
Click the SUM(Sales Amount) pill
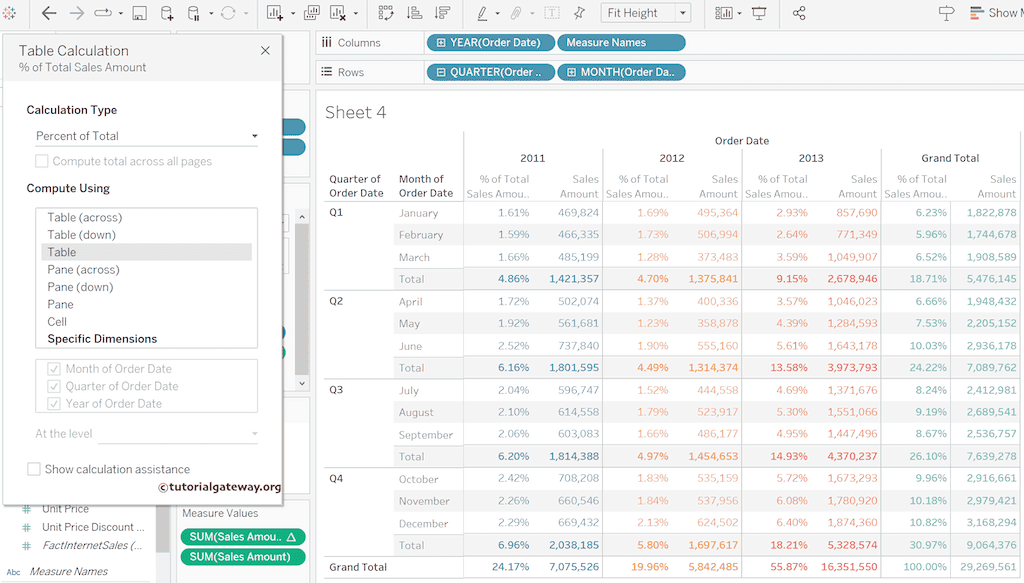[x=243, y=557]
